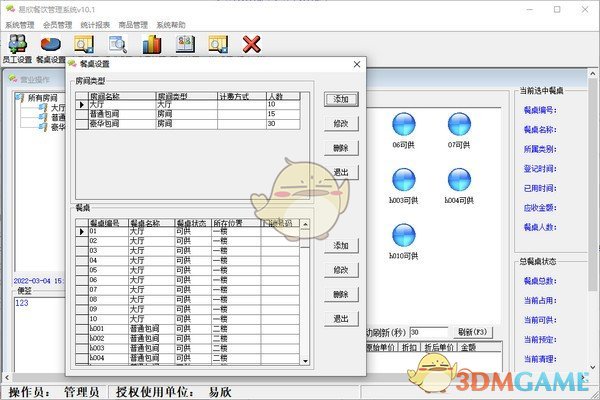
Task: Click the 房间名称 column header
Action: [122, 96]
